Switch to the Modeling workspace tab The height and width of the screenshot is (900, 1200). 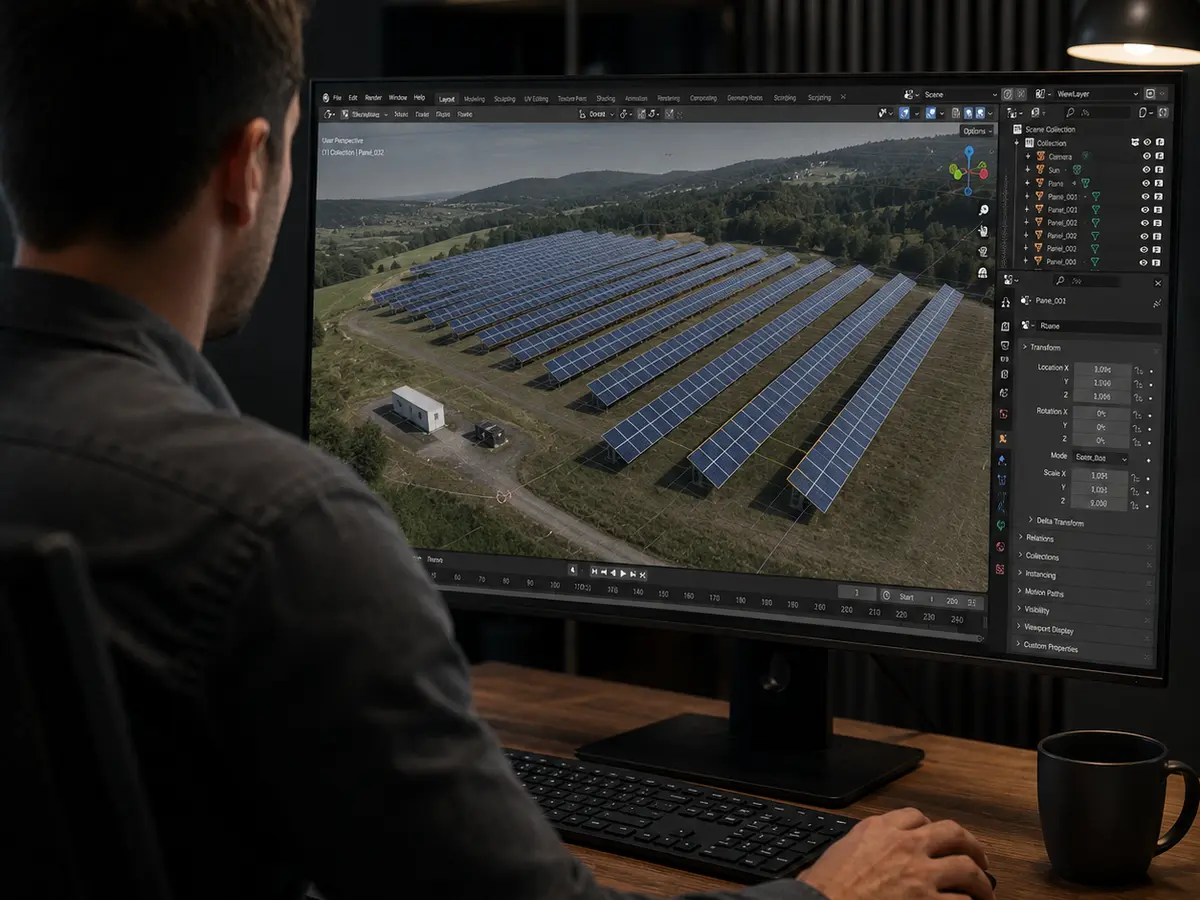474,99
